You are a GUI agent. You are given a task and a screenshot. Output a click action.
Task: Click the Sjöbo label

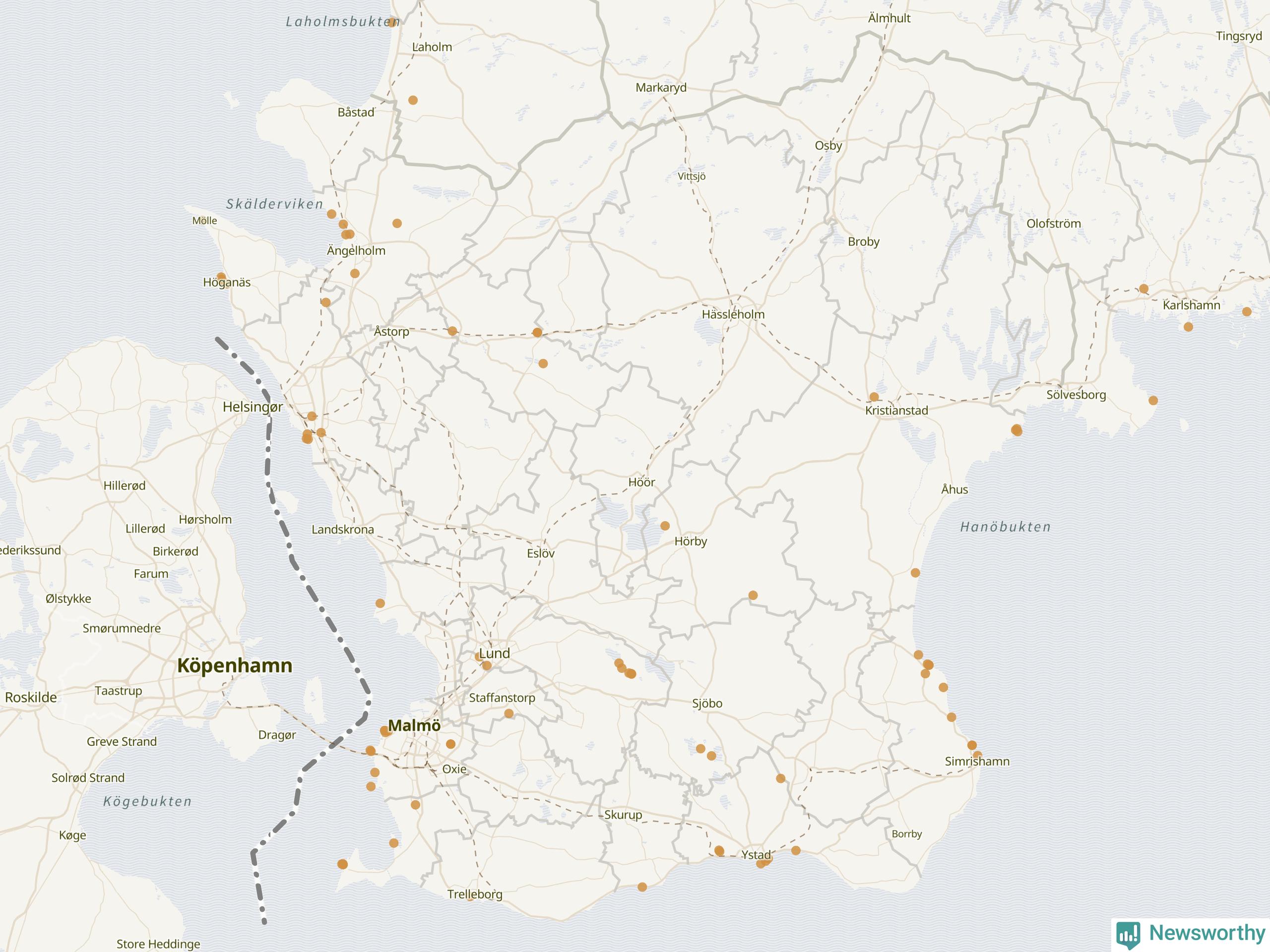tap(707, 704)
